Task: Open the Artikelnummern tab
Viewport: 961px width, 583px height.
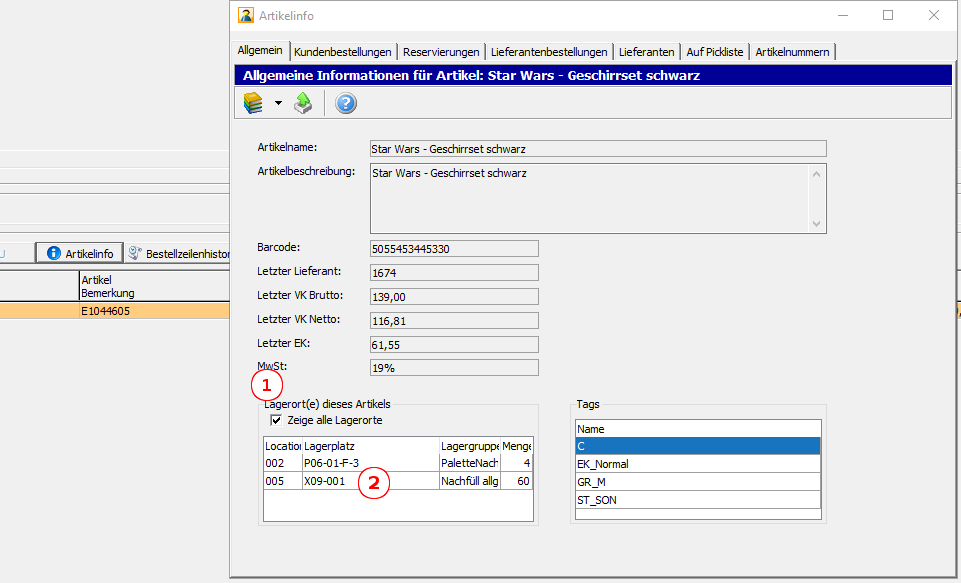Action: pyautogui.click(x=792, y=52)
